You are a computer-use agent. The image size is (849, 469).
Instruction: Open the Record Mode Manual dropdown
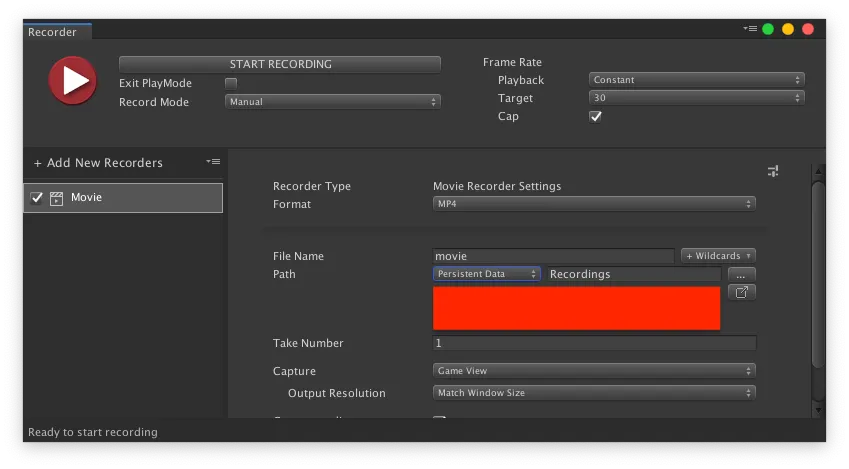click(332, 102)
